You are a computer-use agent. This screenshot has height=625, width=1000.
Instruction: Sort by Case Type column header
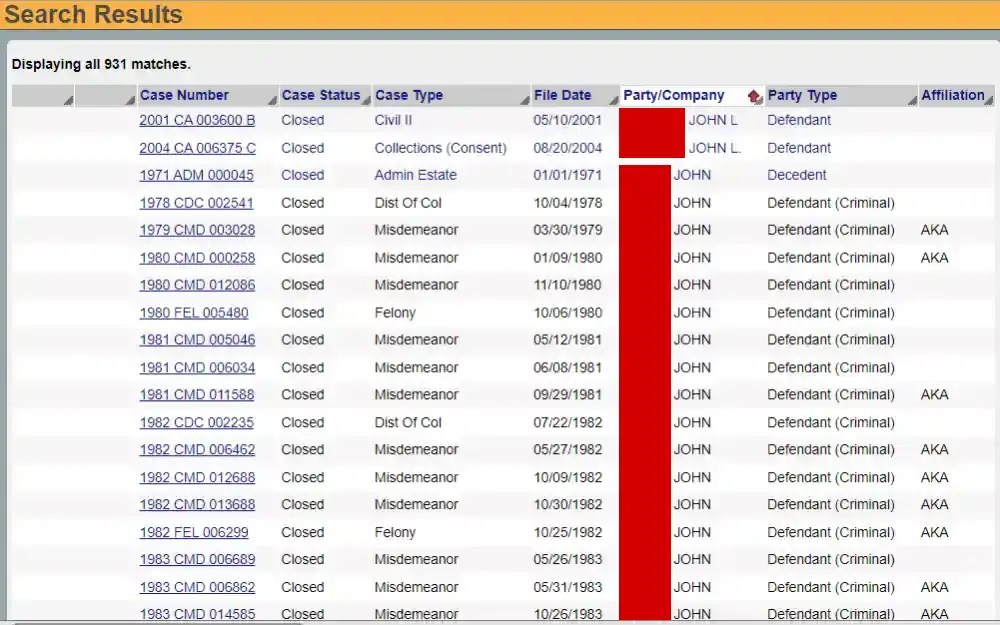pyautogui.click(x=409, y=95)
